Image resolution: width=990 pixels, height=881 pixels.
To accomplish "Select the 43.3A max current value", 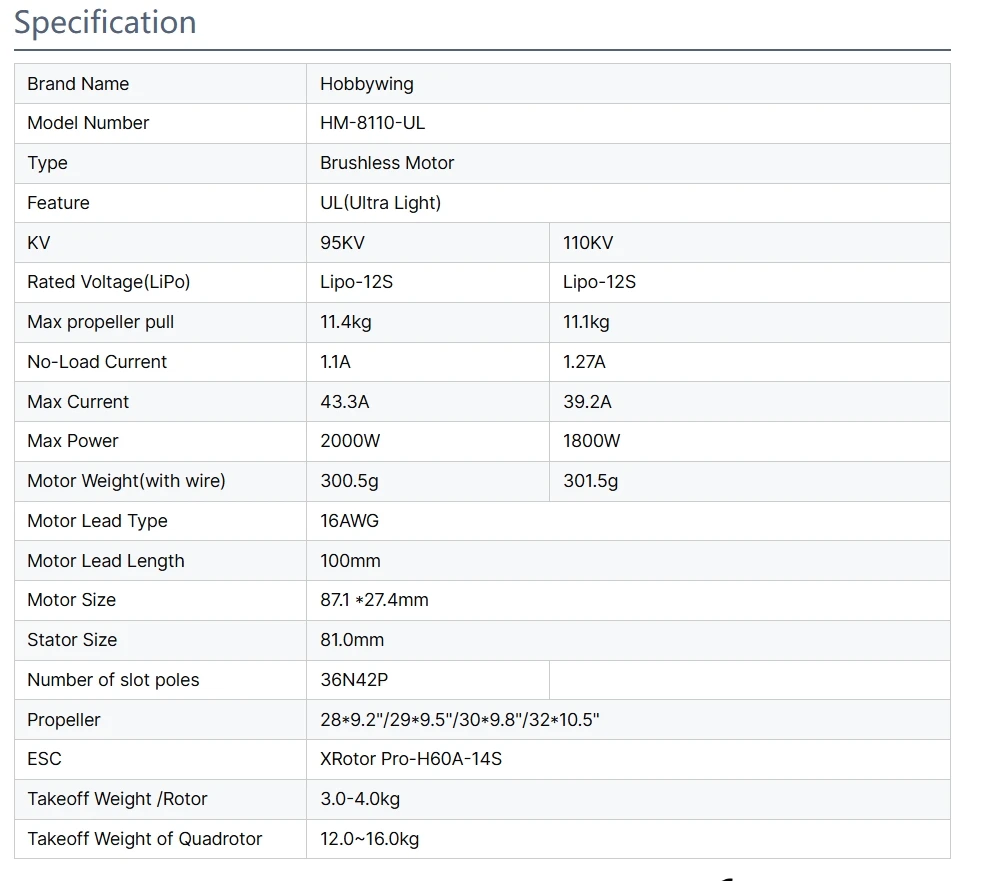I will tap(344, 402).
